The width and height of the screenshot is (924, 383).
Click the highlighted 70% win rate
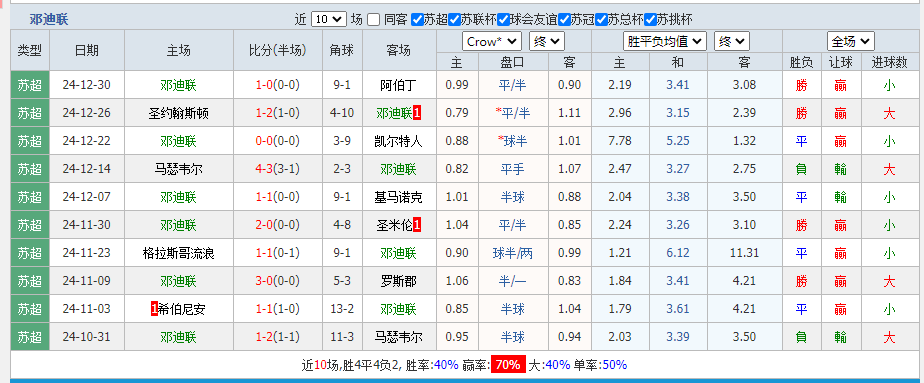coord(508,365)
